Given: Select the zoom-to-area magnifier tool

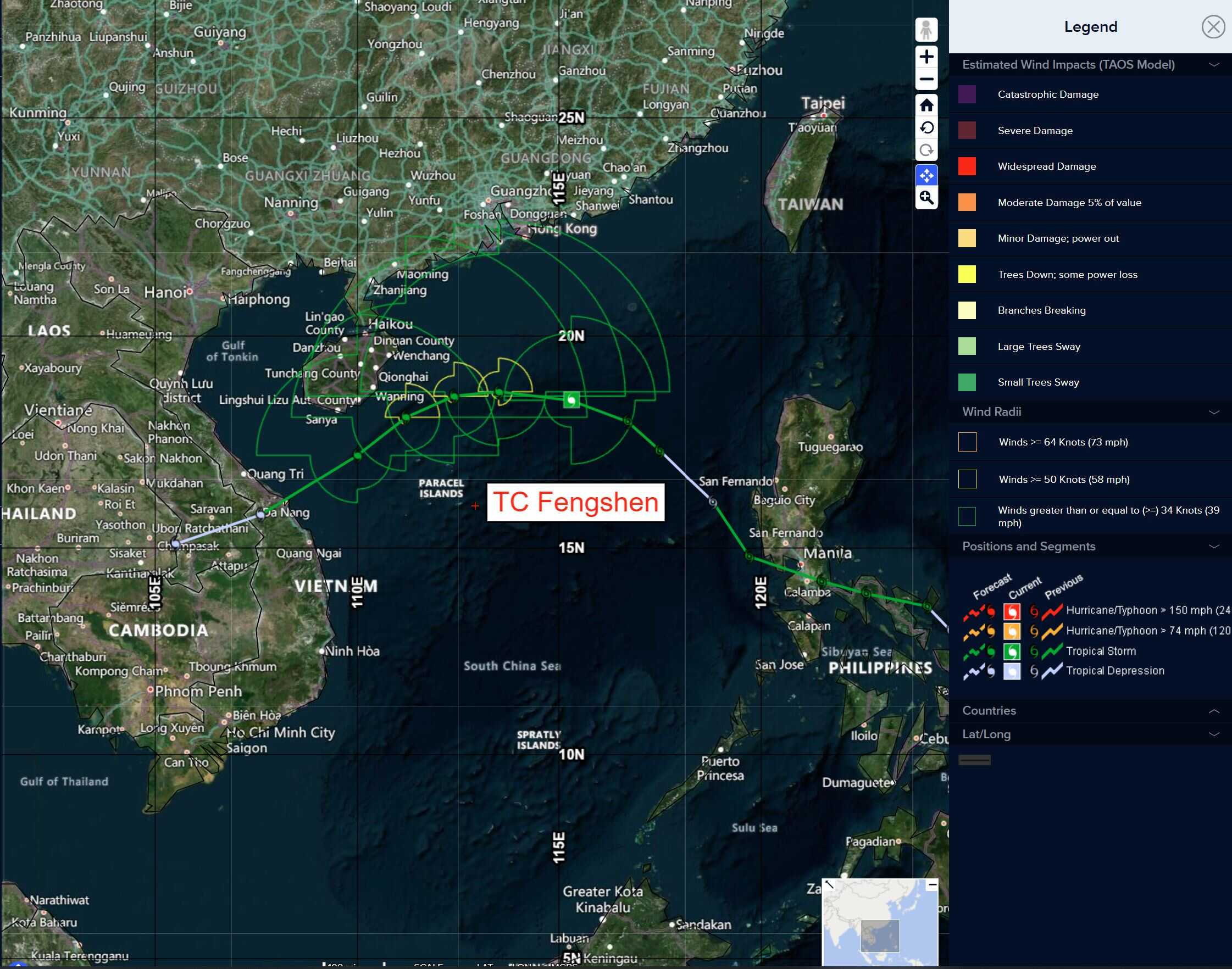Looking at the screenshot, I should click(x=926, y=198).
